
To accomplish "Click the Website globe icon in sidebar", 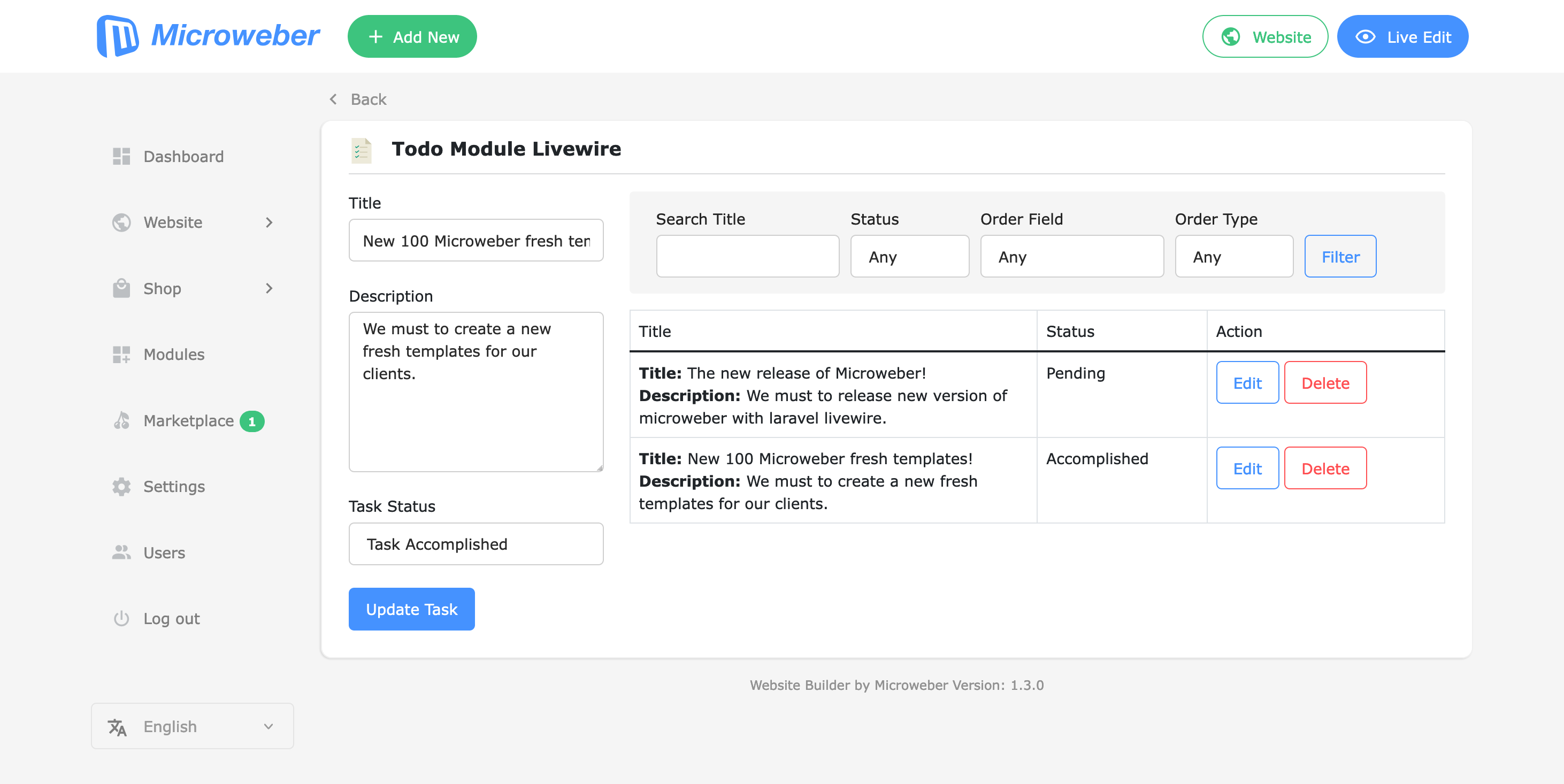I will [121, 222].
